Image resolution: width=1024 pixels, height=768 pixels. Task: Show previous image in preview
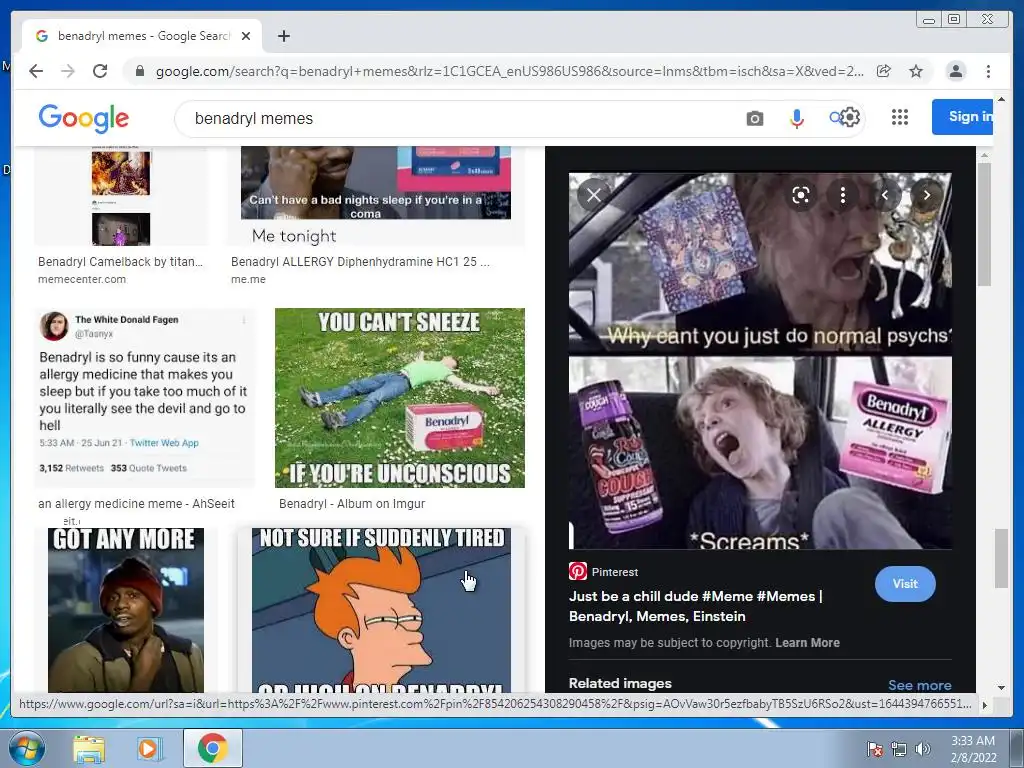pyautogui.click(x=885, y=195)
